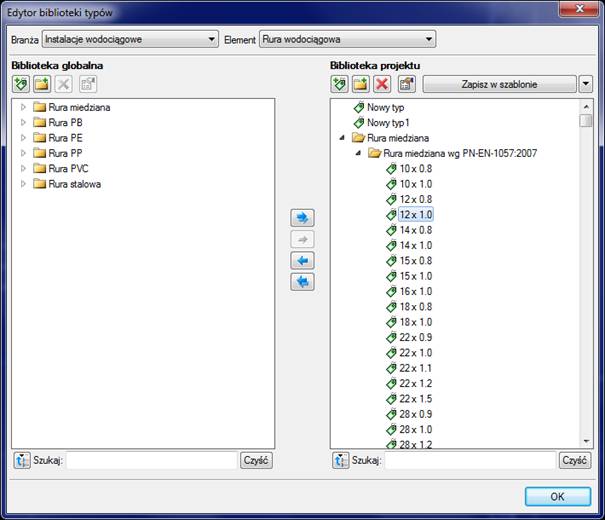Select 22 x 0.9 type
Image resolution: width=605 pixels, height=520 pixels.
point(416,338)
